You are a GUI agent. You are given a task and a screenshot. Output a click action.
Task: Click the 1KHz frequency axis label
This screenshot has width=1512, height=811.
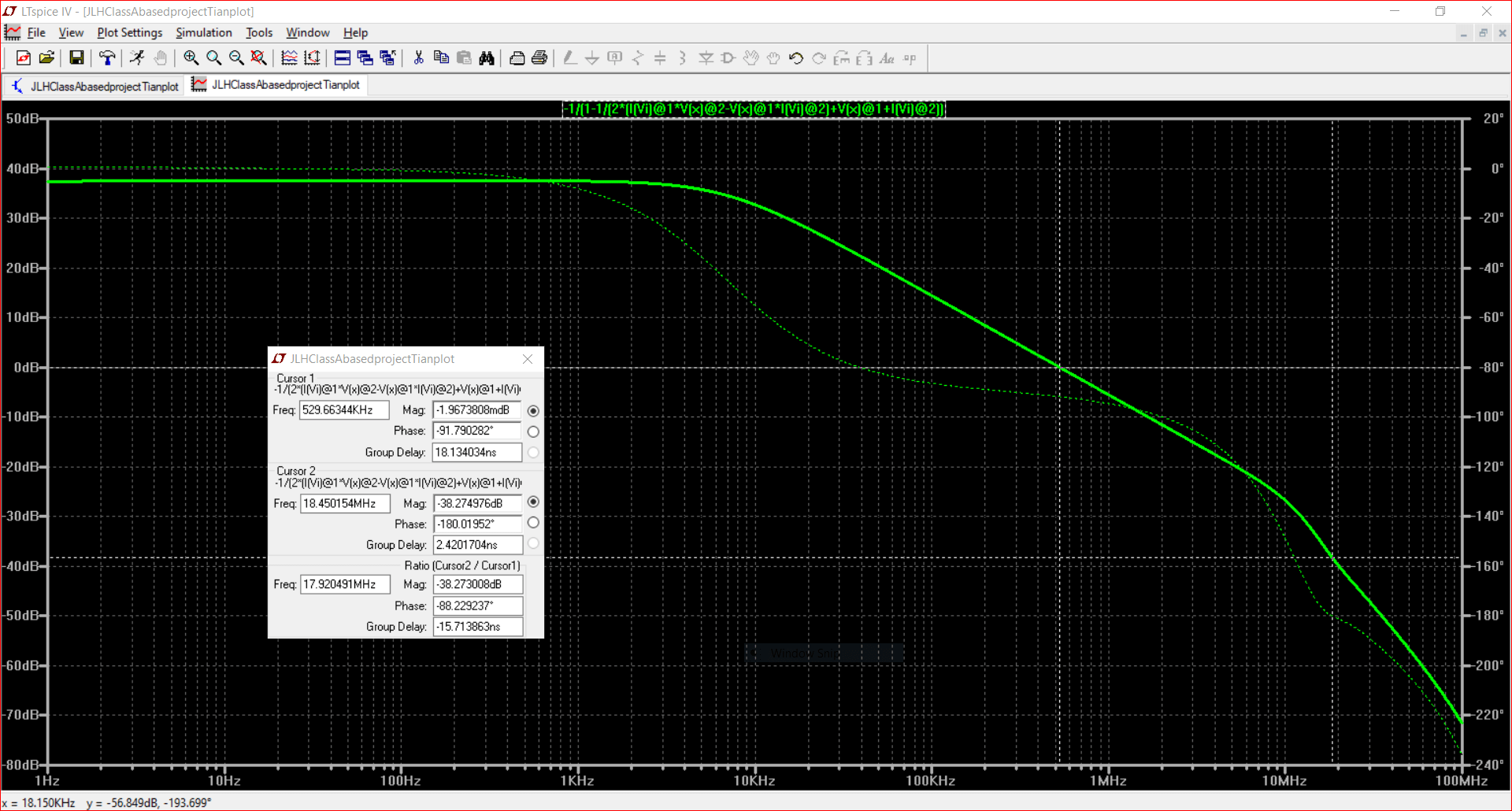coord(577,781)
